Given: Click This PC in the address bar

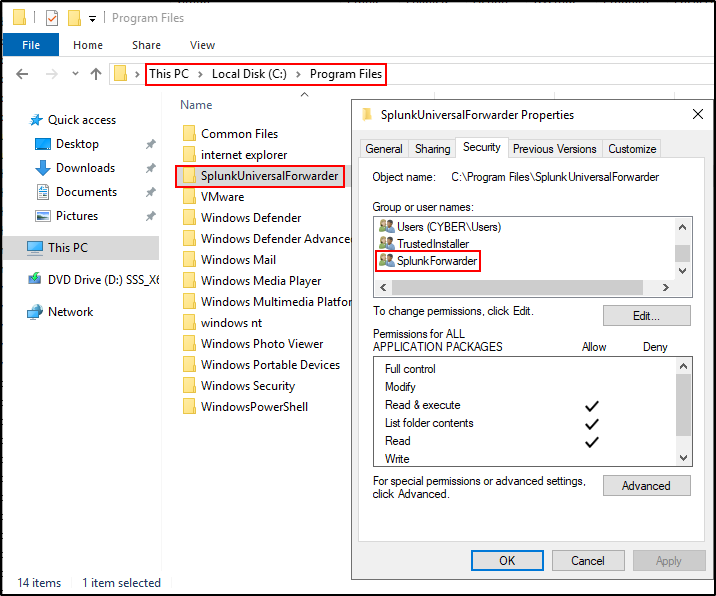Looking at the screenshot, I should pyautogui.click(x=169, y=74).
